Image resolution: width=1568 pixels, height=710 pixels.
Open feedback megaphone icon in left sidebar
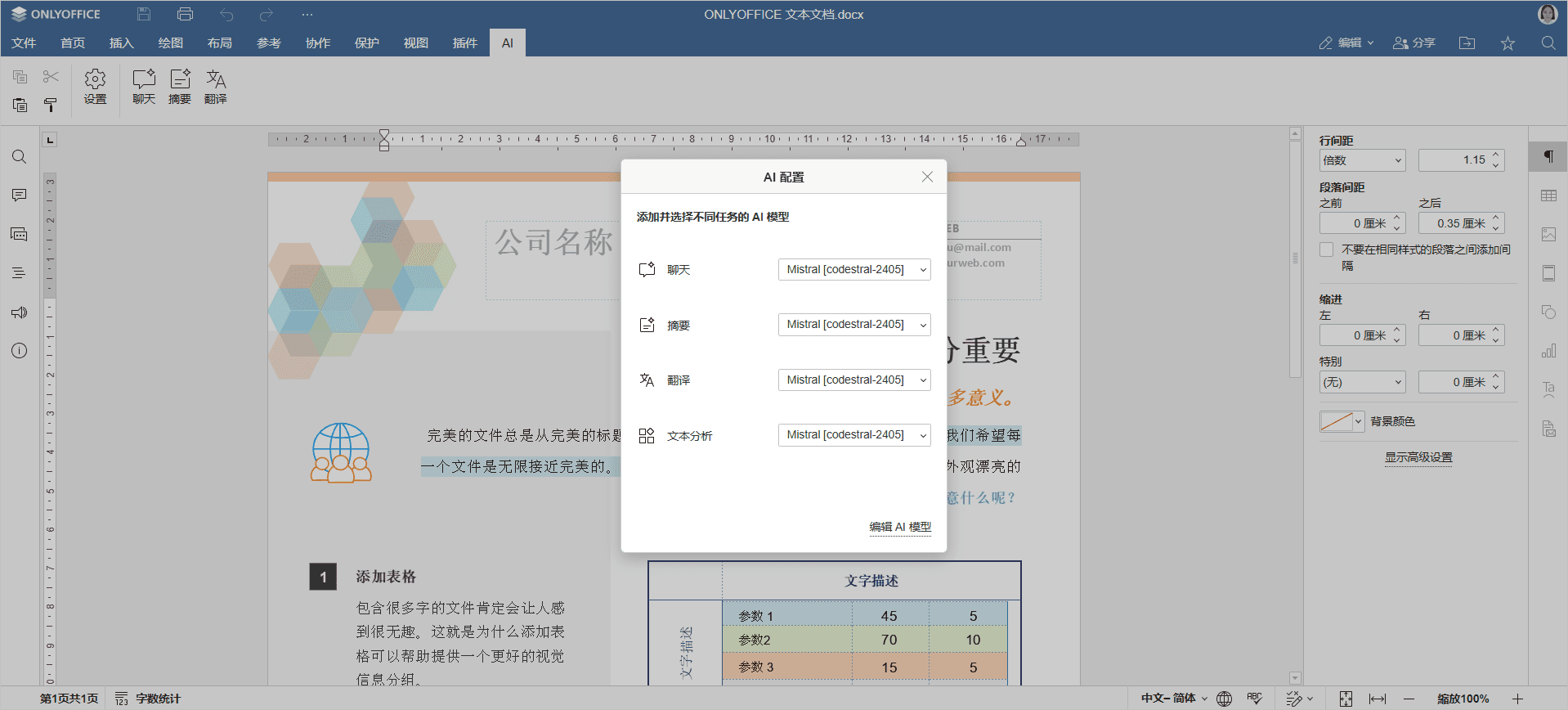(19, 312)
